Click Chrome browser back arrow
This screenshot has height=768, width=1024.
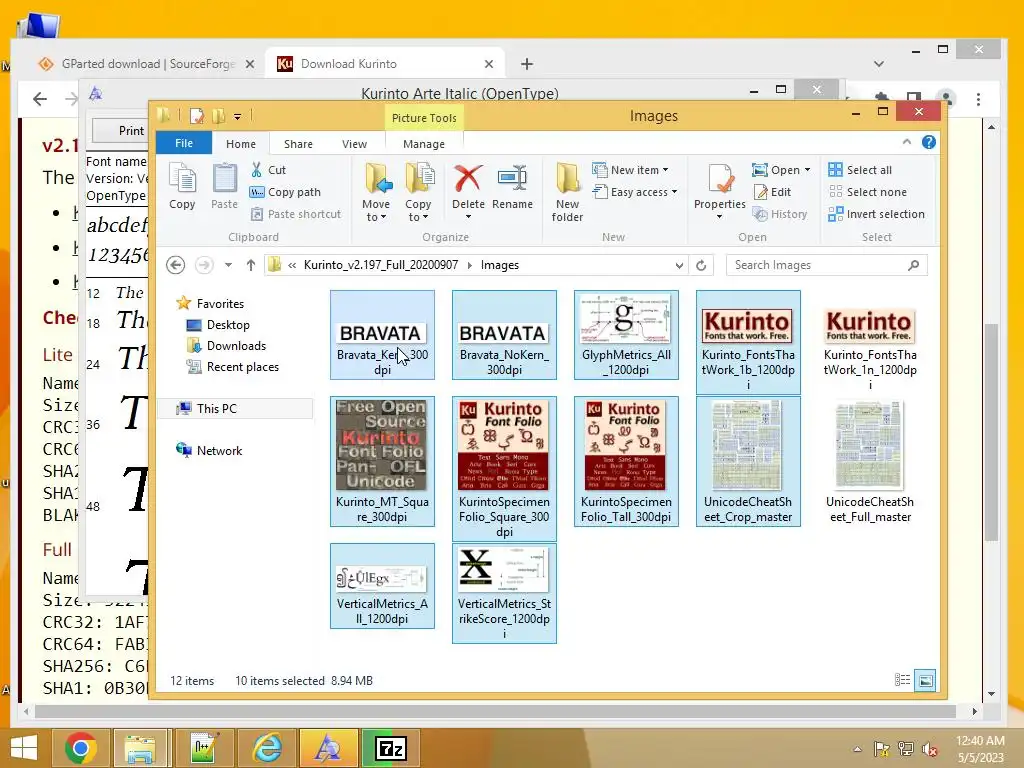click(x=40, y=99)
